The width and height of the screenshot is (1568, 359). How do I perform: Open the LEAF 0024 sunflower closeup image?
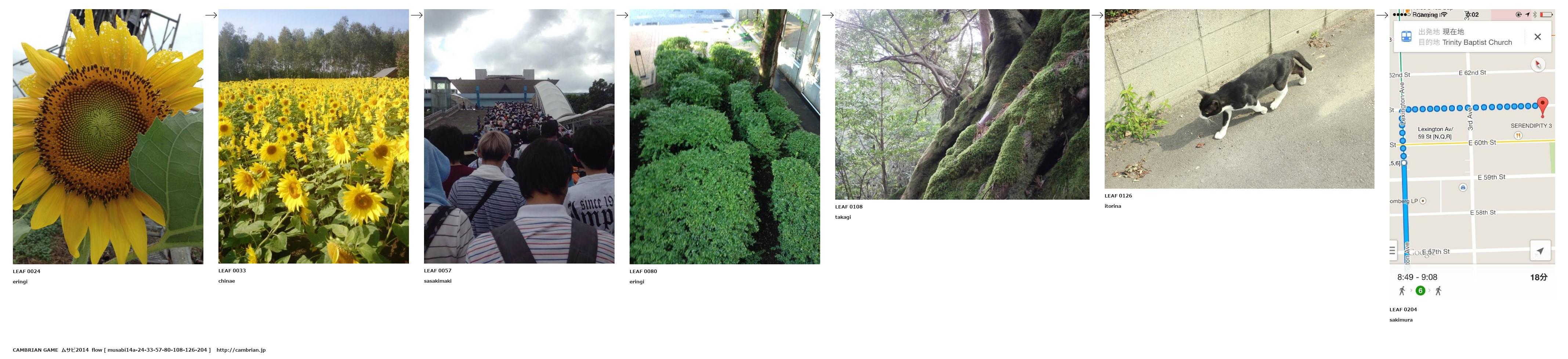(x=108, y=136)
